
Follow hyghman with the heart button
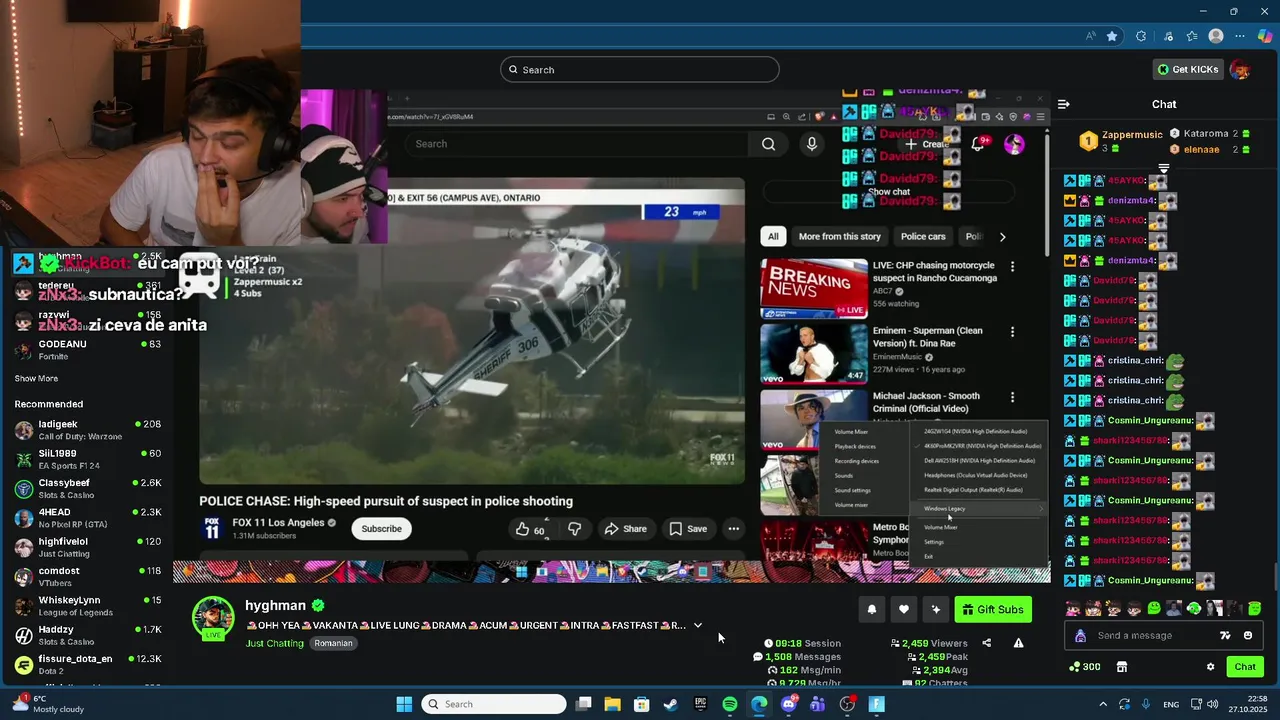pos(904,610)
